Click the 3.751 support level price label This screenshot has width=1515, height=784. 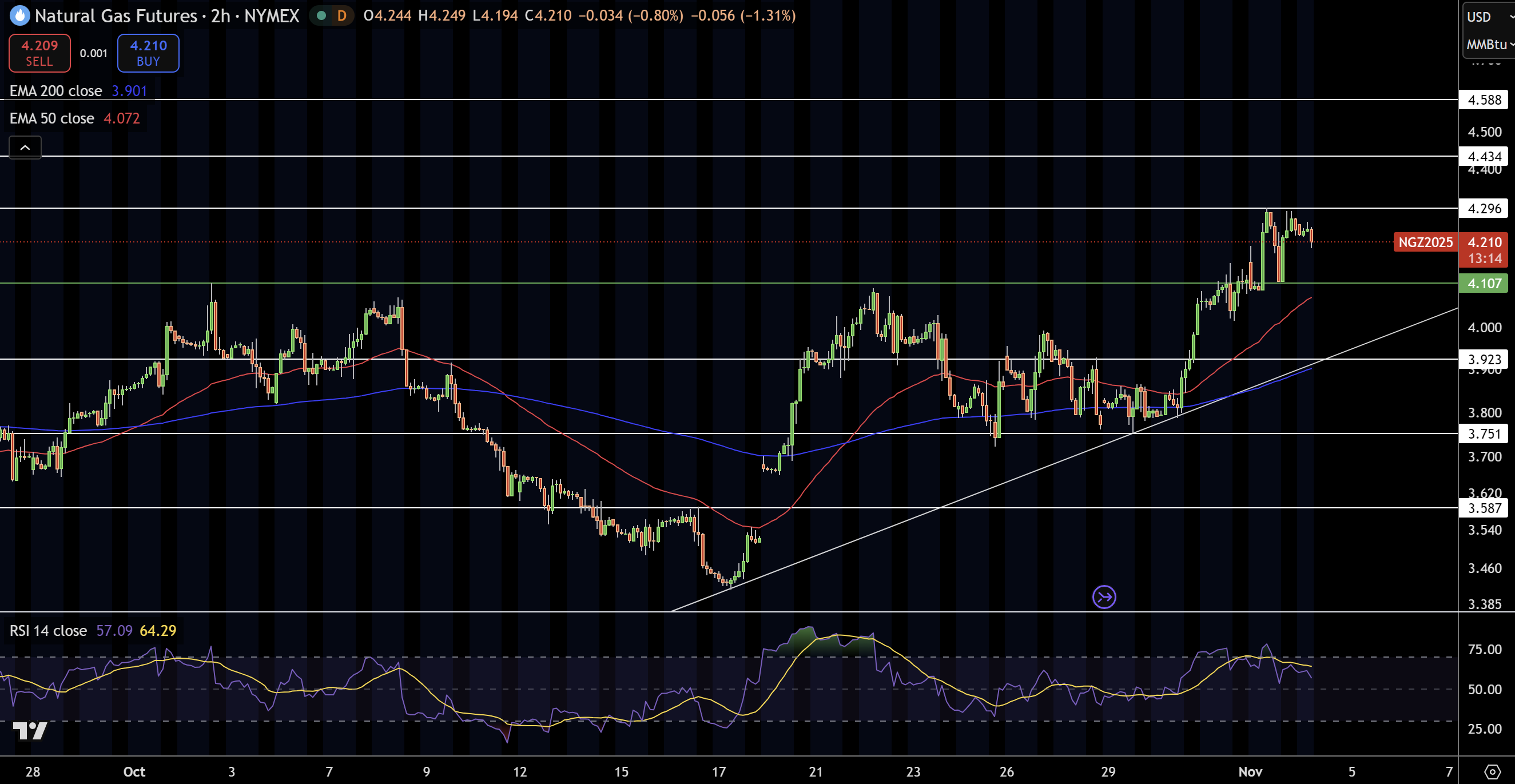pyautogui.click(x=1484, y=434)
